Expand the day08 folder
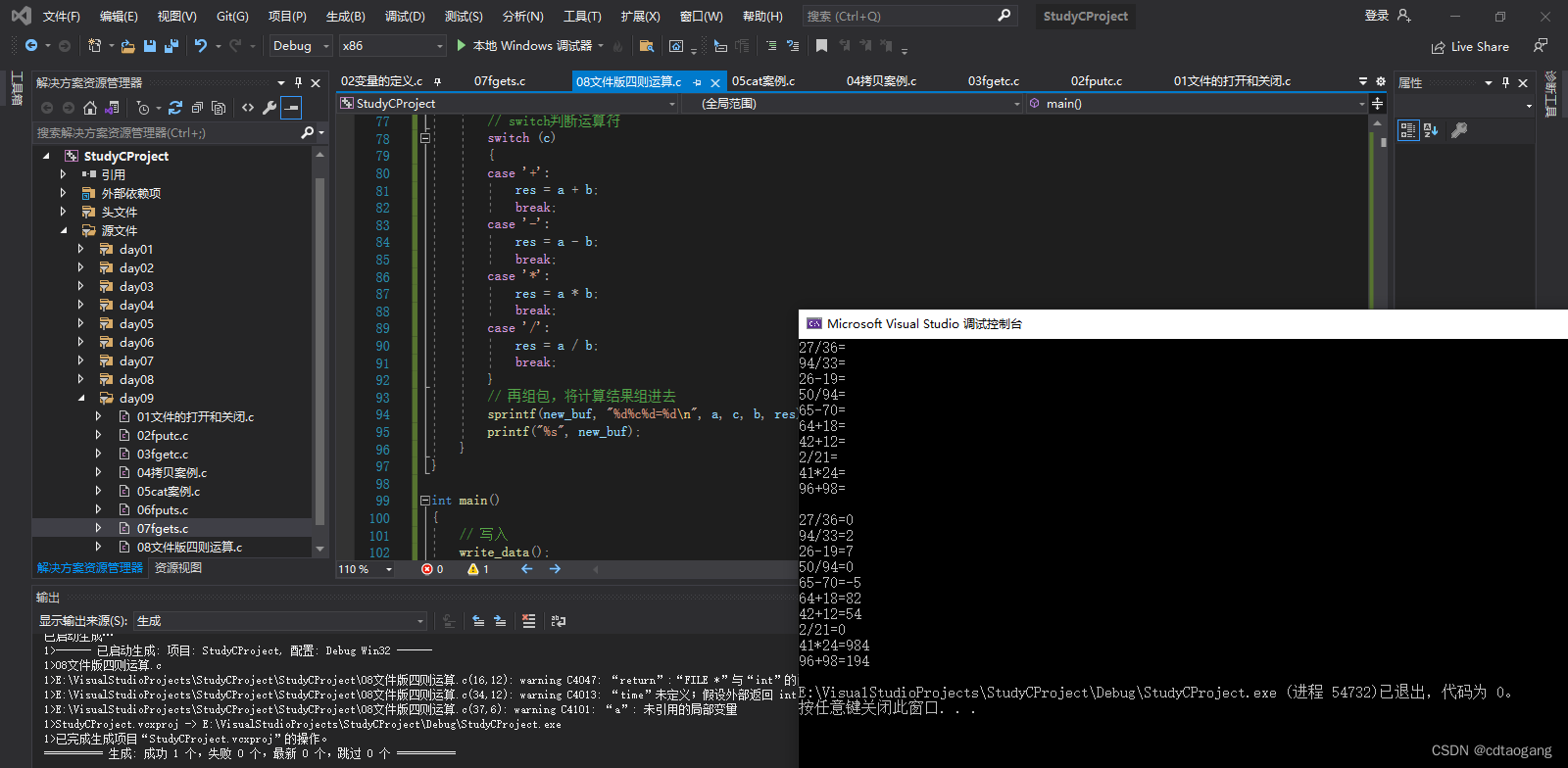Viewport: 1568px width, 768px height. coord(80,380)
